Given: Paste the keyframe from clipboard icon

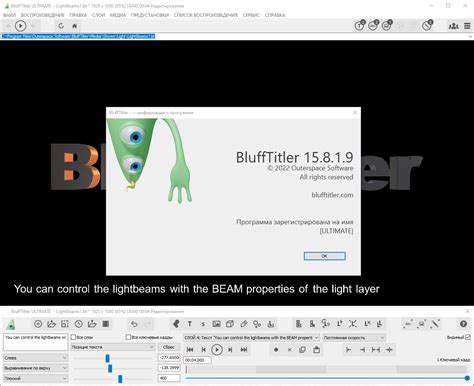Looking at the screenshot, I should (317, 350).
